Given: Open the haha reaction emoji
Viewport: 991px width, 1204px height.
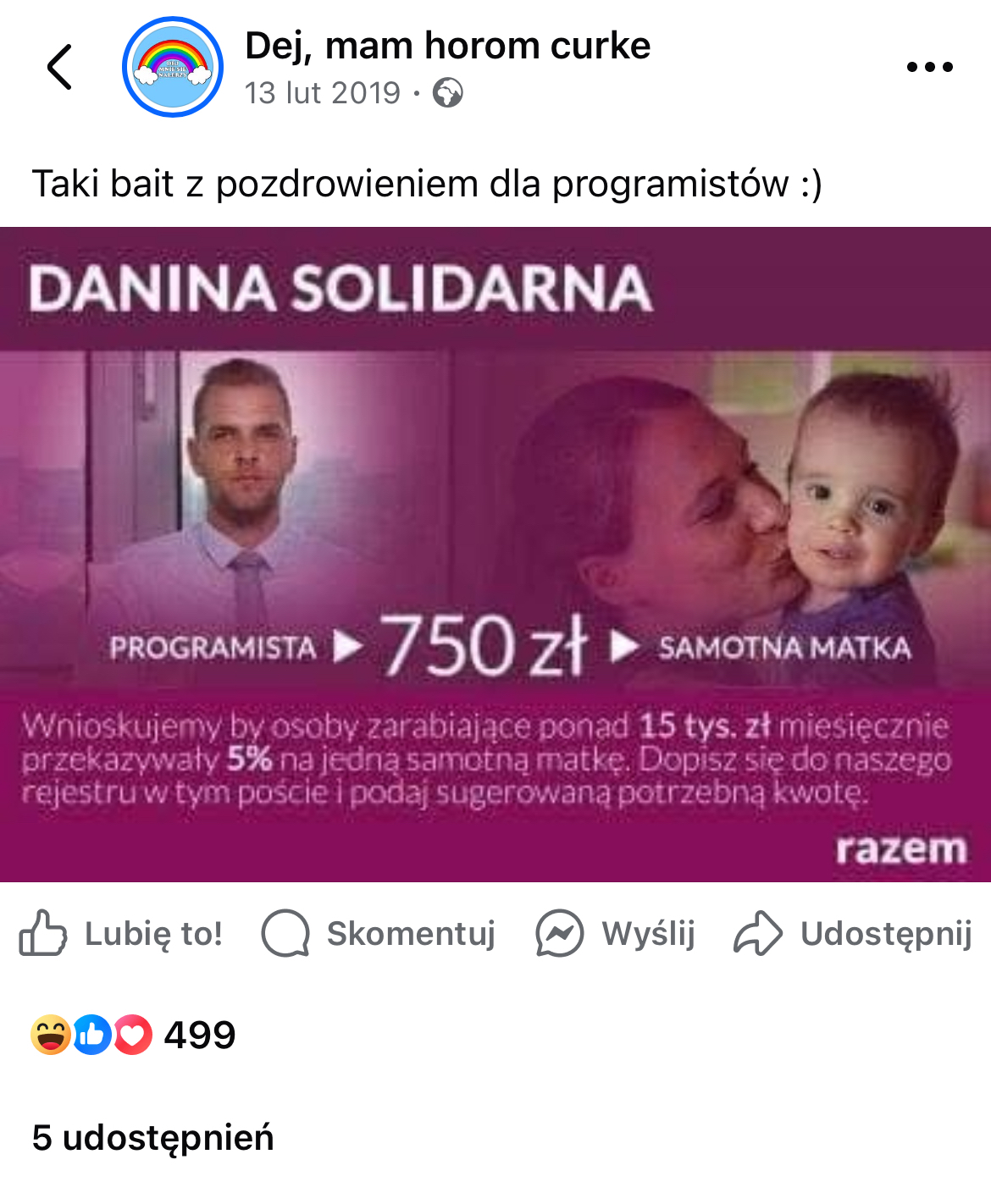Looking at the screenshot, I should click(x=51, y=1034).
